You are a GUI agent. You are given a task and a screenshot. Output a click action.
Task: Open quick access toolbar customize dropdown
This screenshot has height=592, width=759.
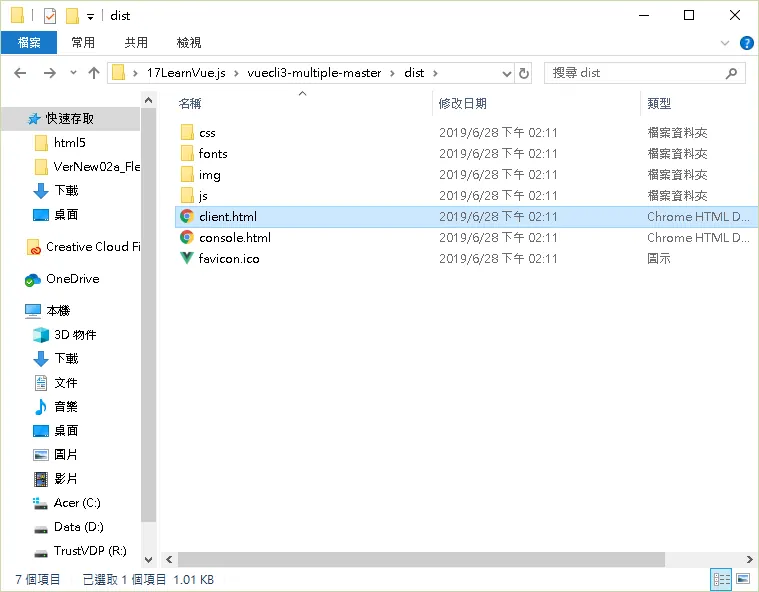(91, 17)
